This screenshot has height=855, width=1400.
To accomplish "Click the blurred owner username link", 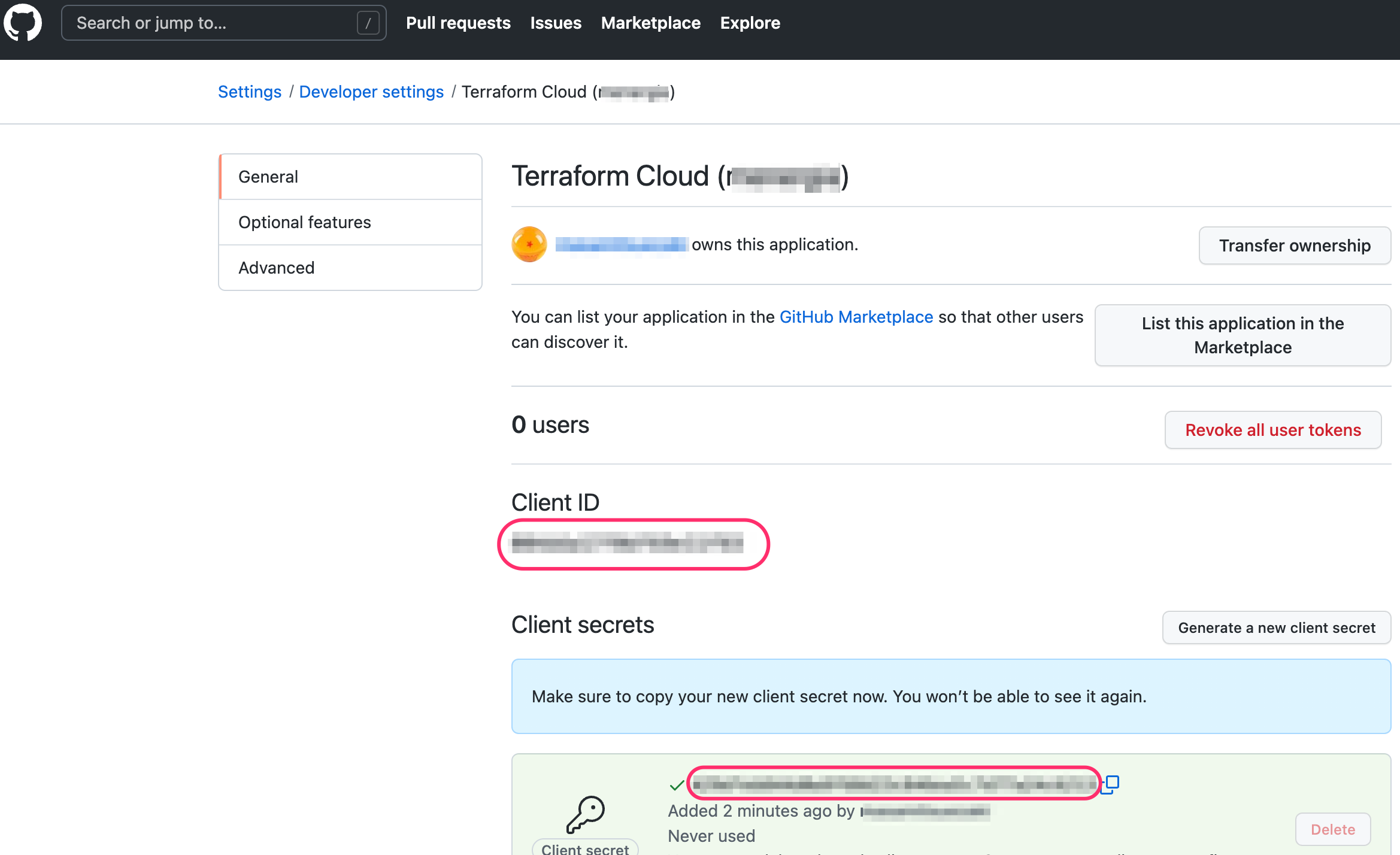I will click(621, 244).
